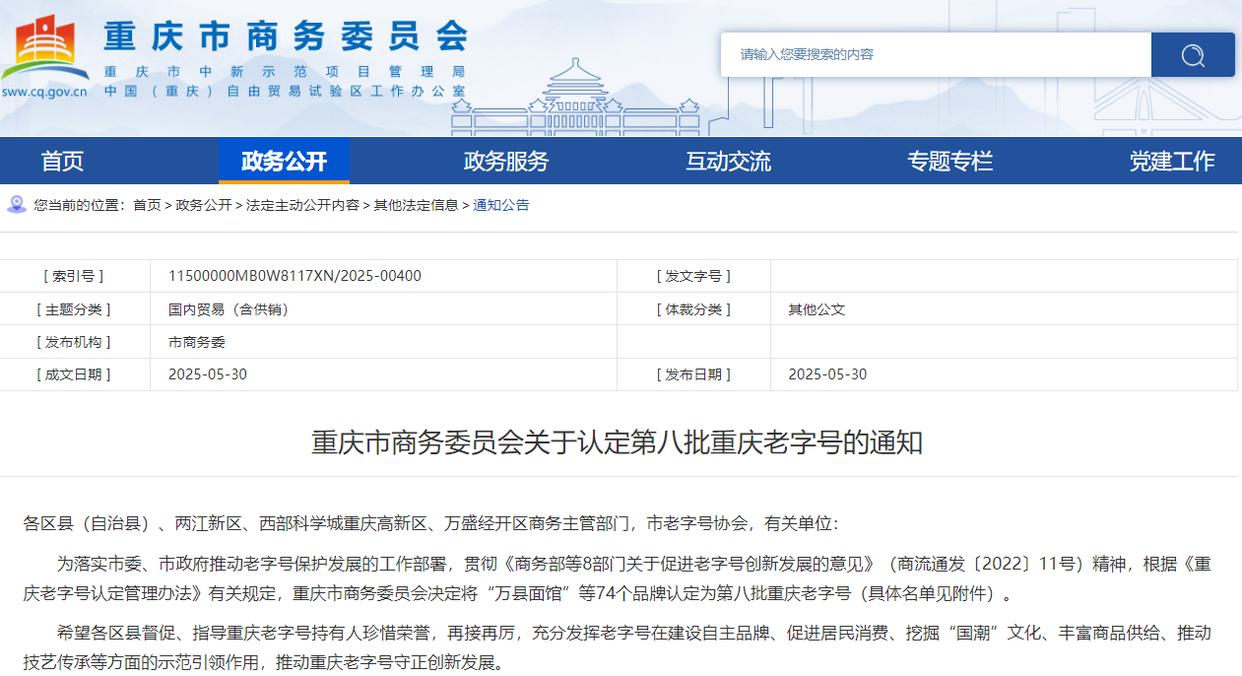Click the swww.cq.gov.cn text under logo
Viewport: 1242px width, 676px height.
coord(44,91)
